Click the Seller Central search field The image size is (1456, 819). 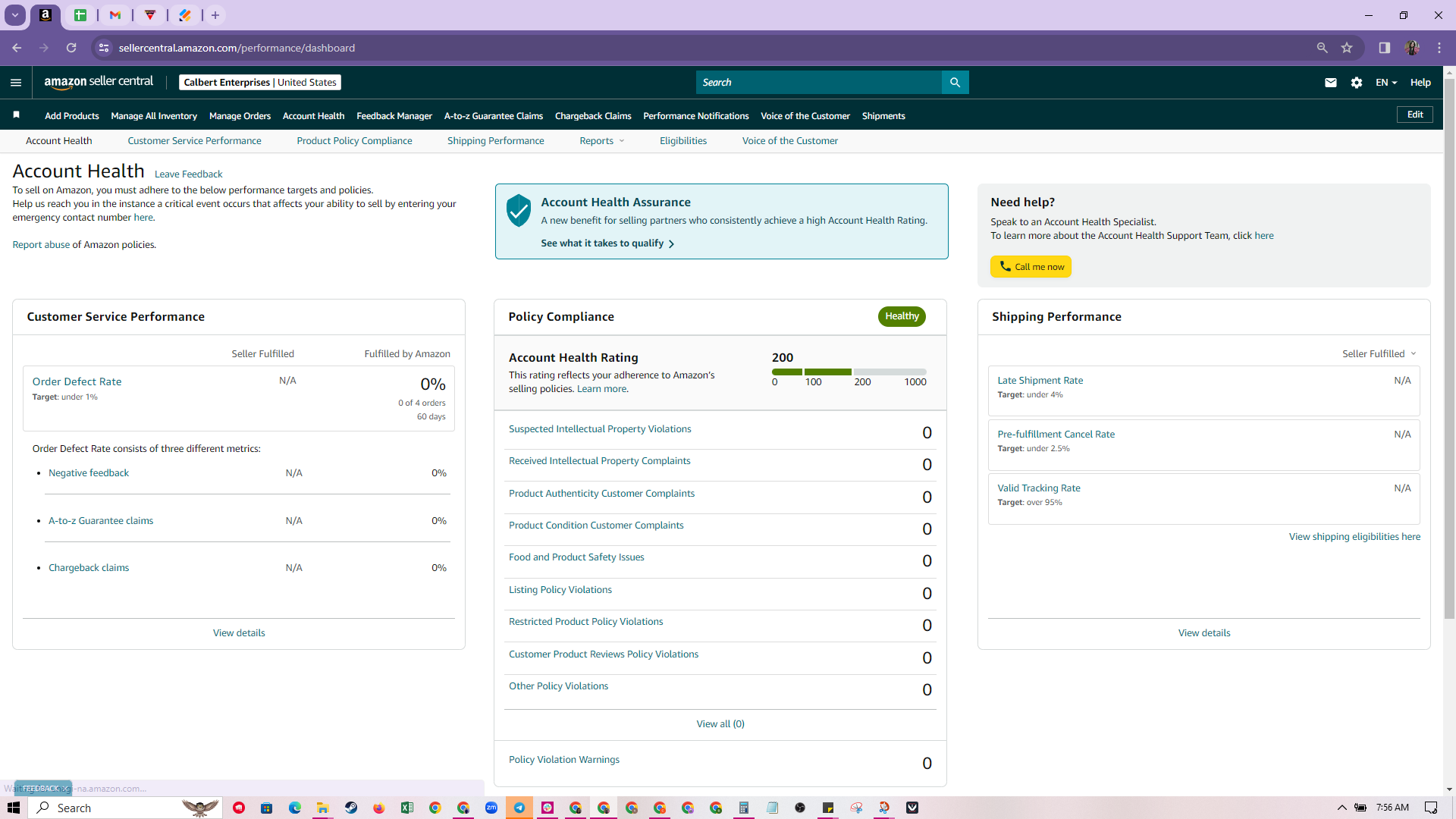coord(819,82)
